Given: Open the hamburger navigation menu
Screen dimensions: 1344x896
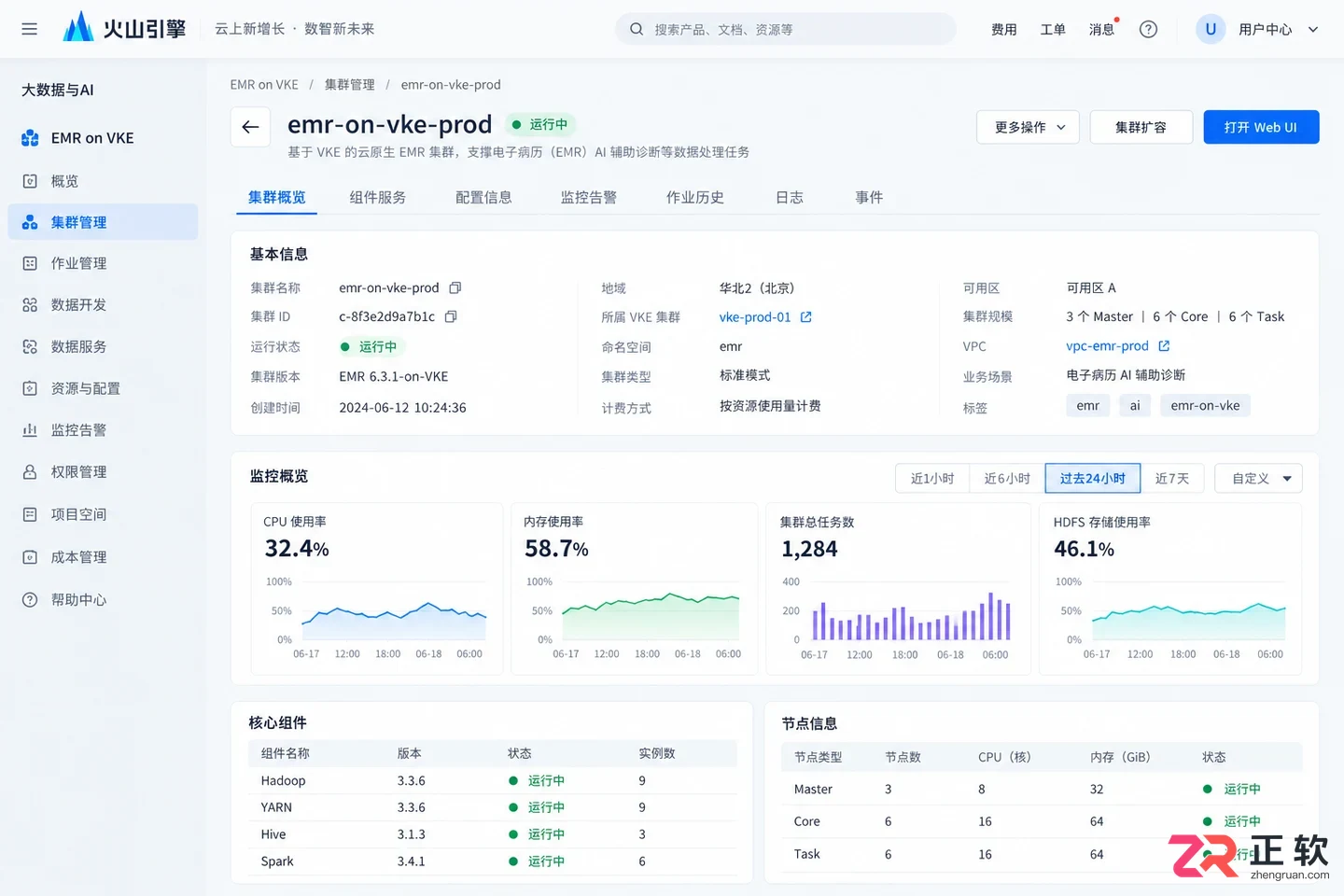Looking at the screenshot, I should point(30,29).
